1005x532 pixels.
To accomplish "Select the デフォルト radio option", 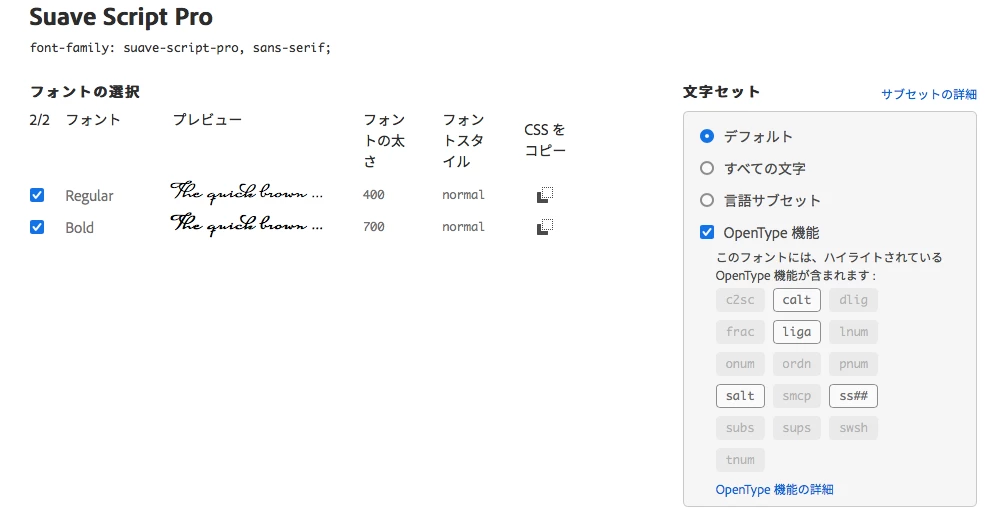I will (707, 136).
